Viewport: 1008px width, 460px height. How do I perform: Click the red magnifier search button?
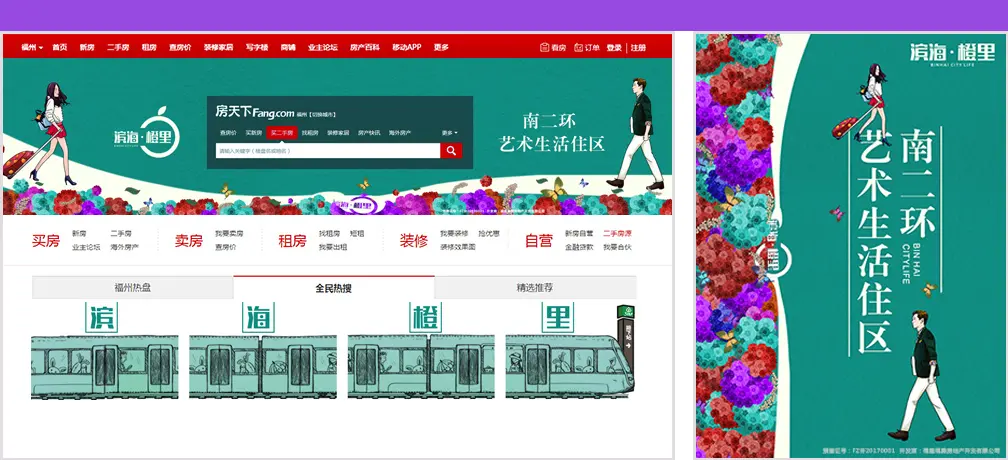tap(451, 150)
